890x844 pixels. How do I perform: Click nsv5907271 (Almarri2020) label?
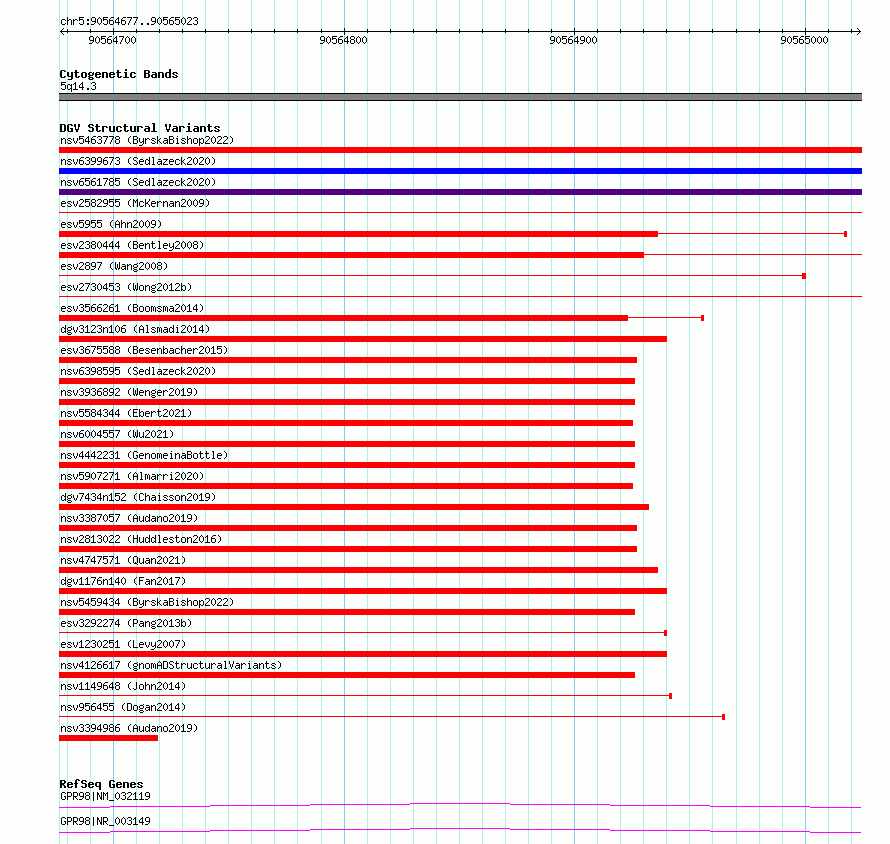pos(132,476)
